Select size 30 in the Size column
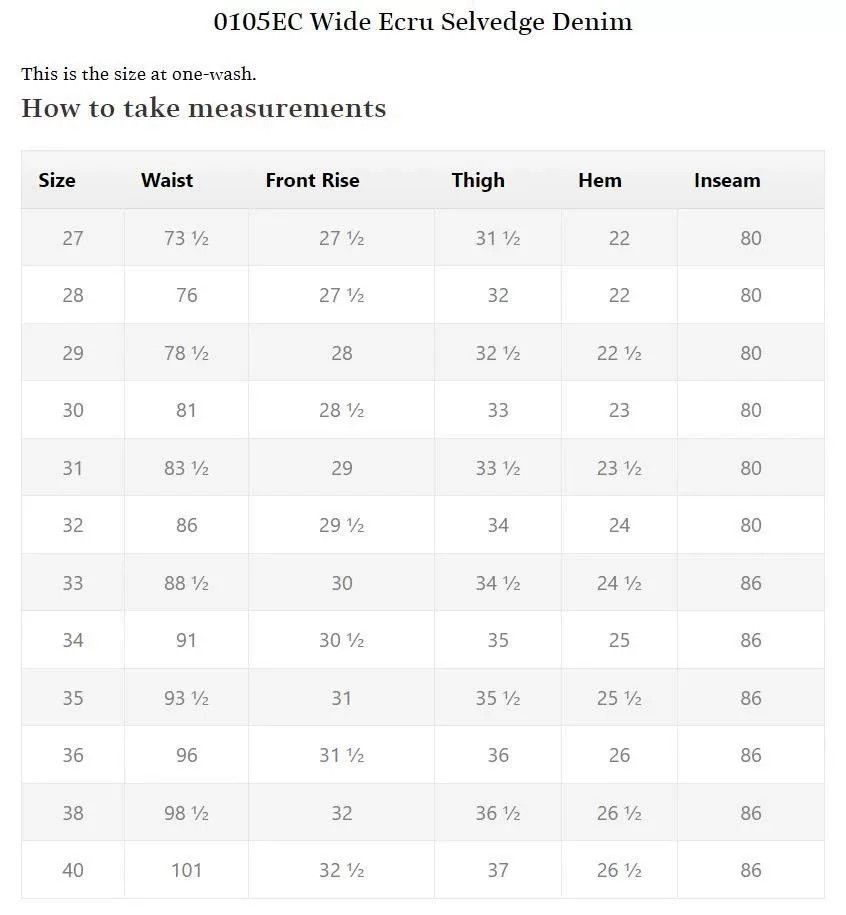846x915 pixels. pos(73,410)
